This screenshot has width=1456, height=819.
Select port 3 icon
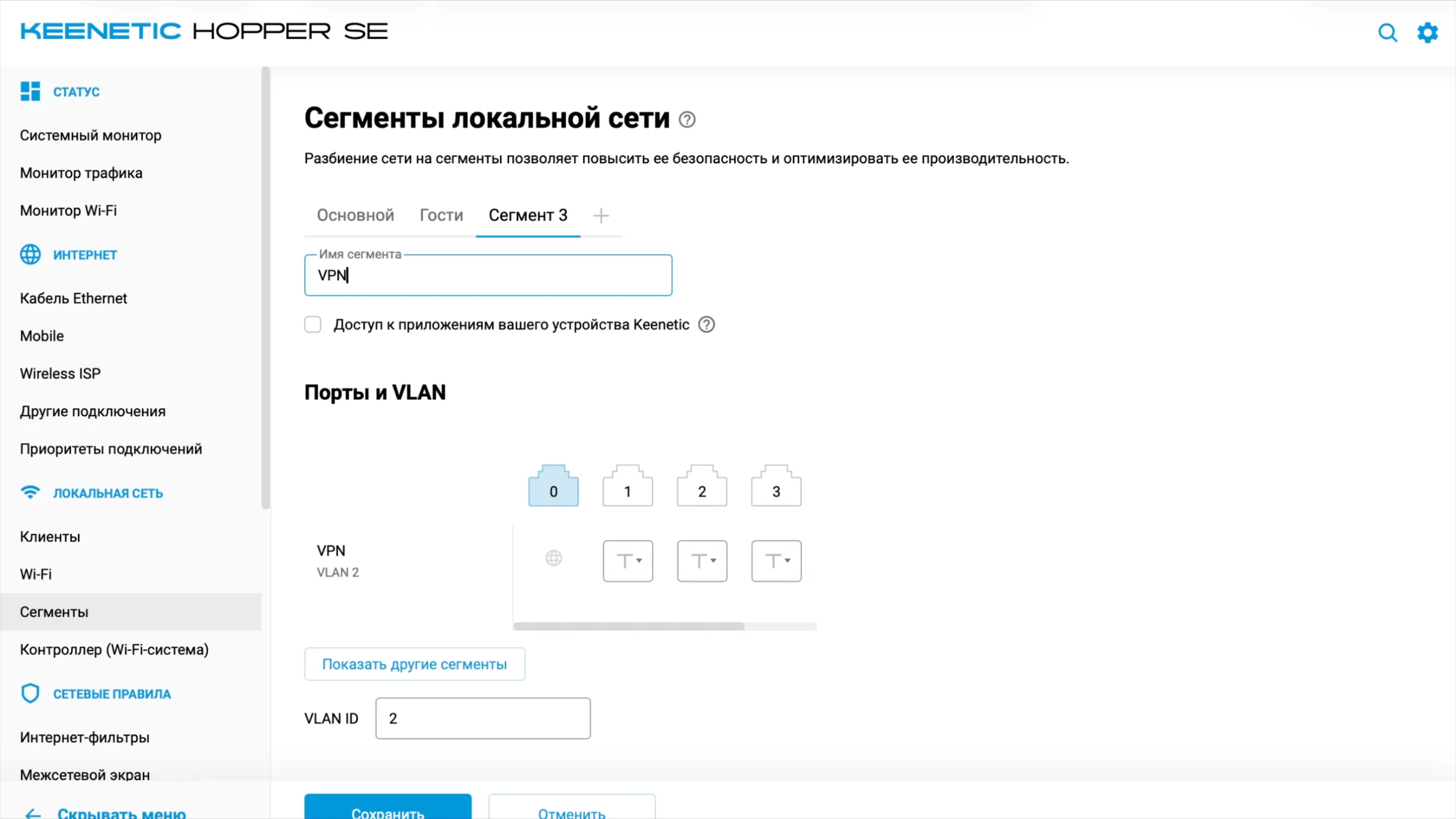pos(776,485)
